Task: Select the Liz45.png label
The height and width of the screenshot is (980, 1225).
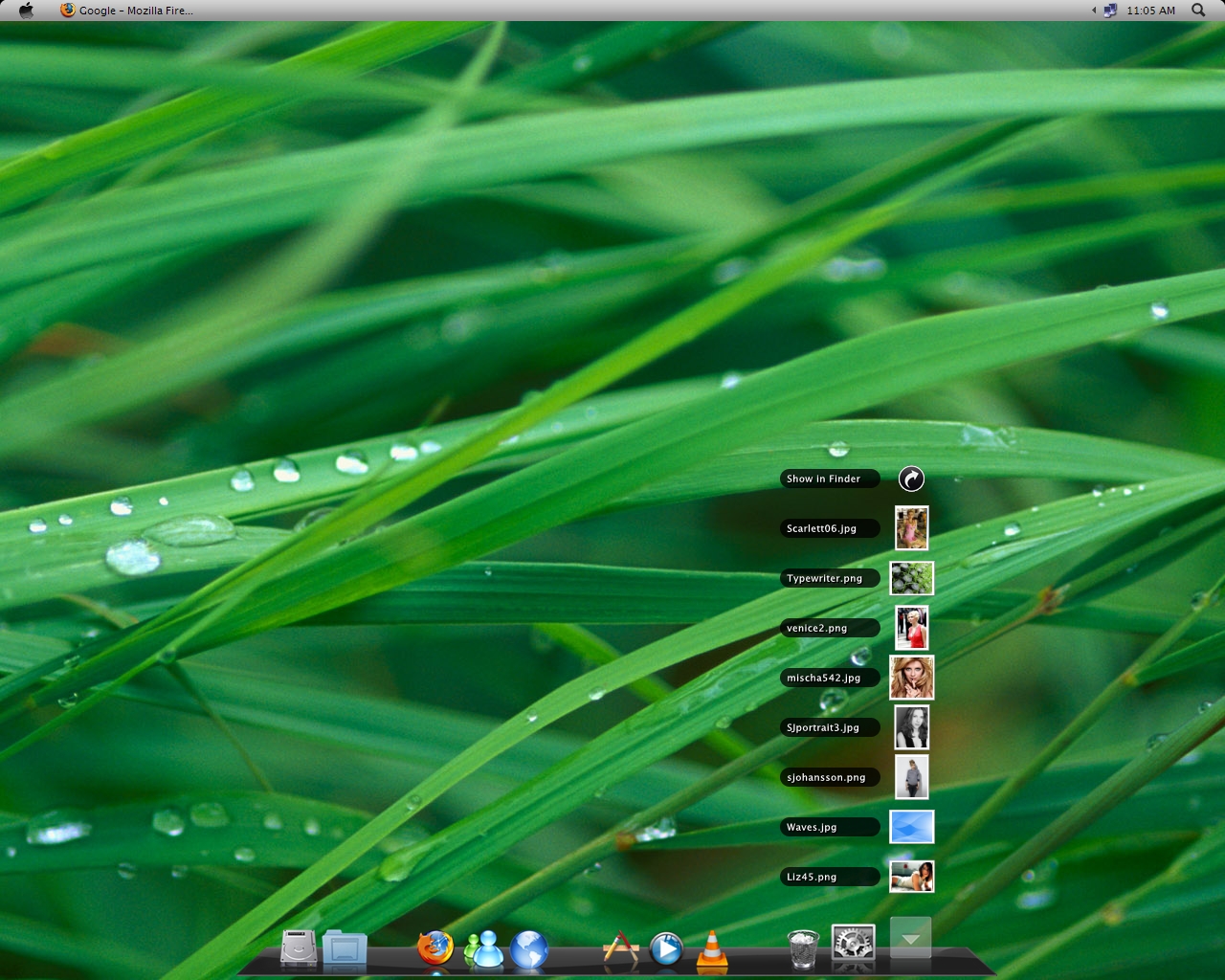Action: point(830,877)
